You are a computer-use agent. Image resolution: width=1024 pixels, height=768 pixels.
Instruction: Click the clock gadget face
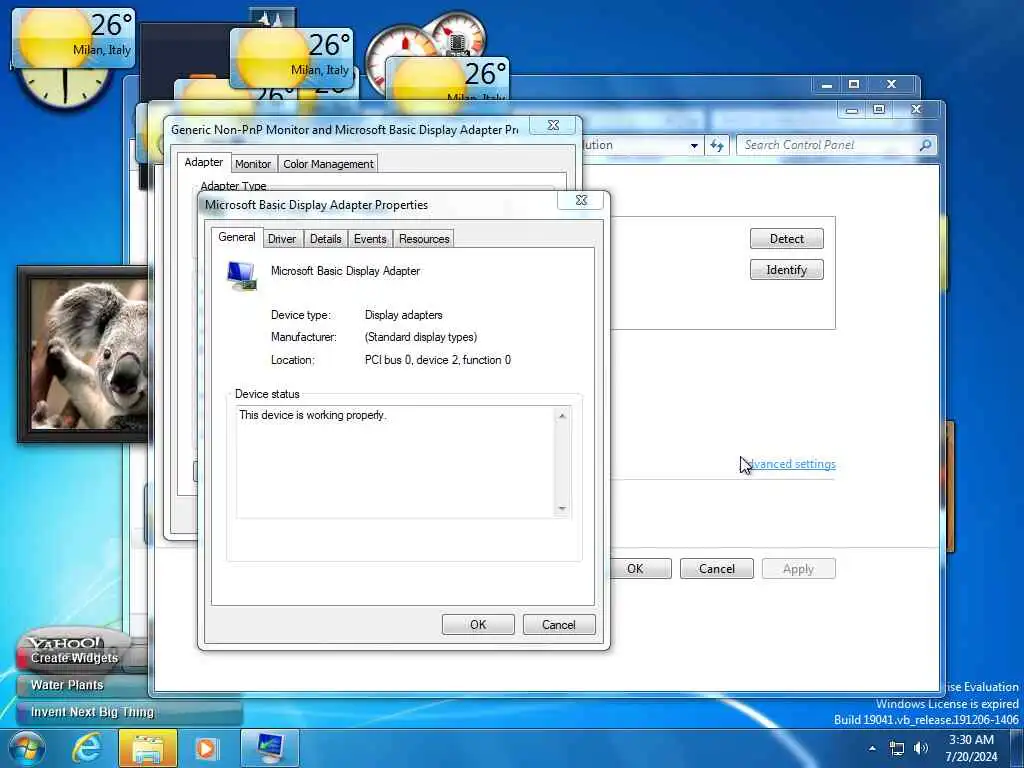(x=63, y=88)
